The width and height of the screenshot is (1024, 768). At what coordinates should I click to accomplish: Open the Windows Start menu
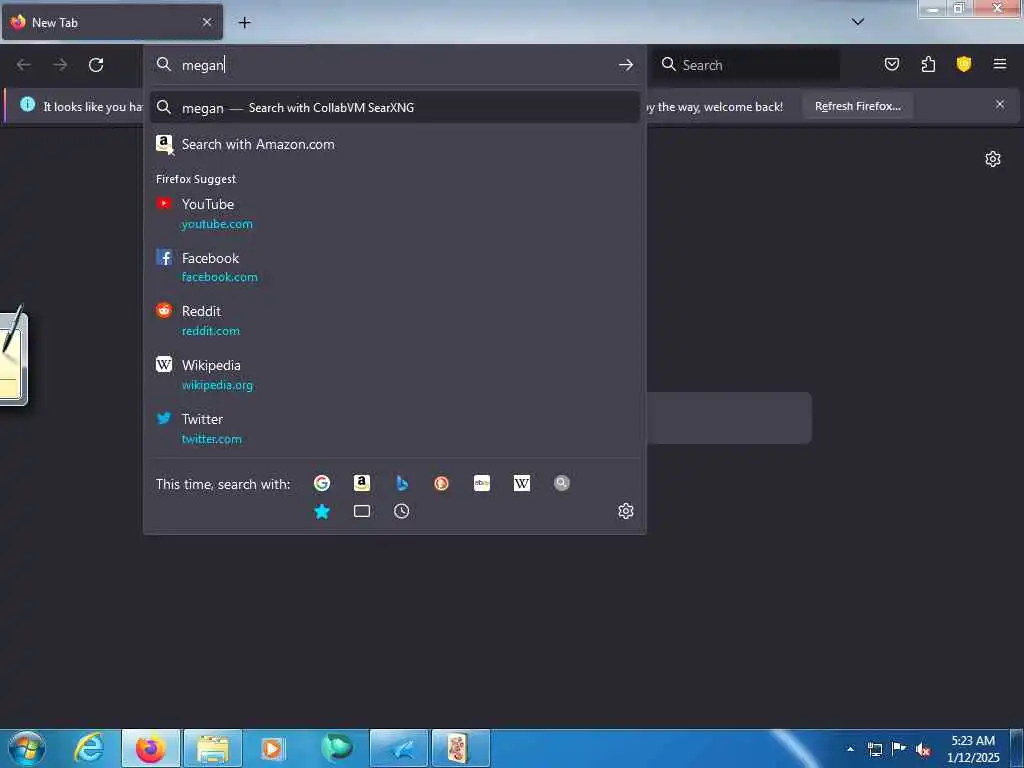pos(27,748)
